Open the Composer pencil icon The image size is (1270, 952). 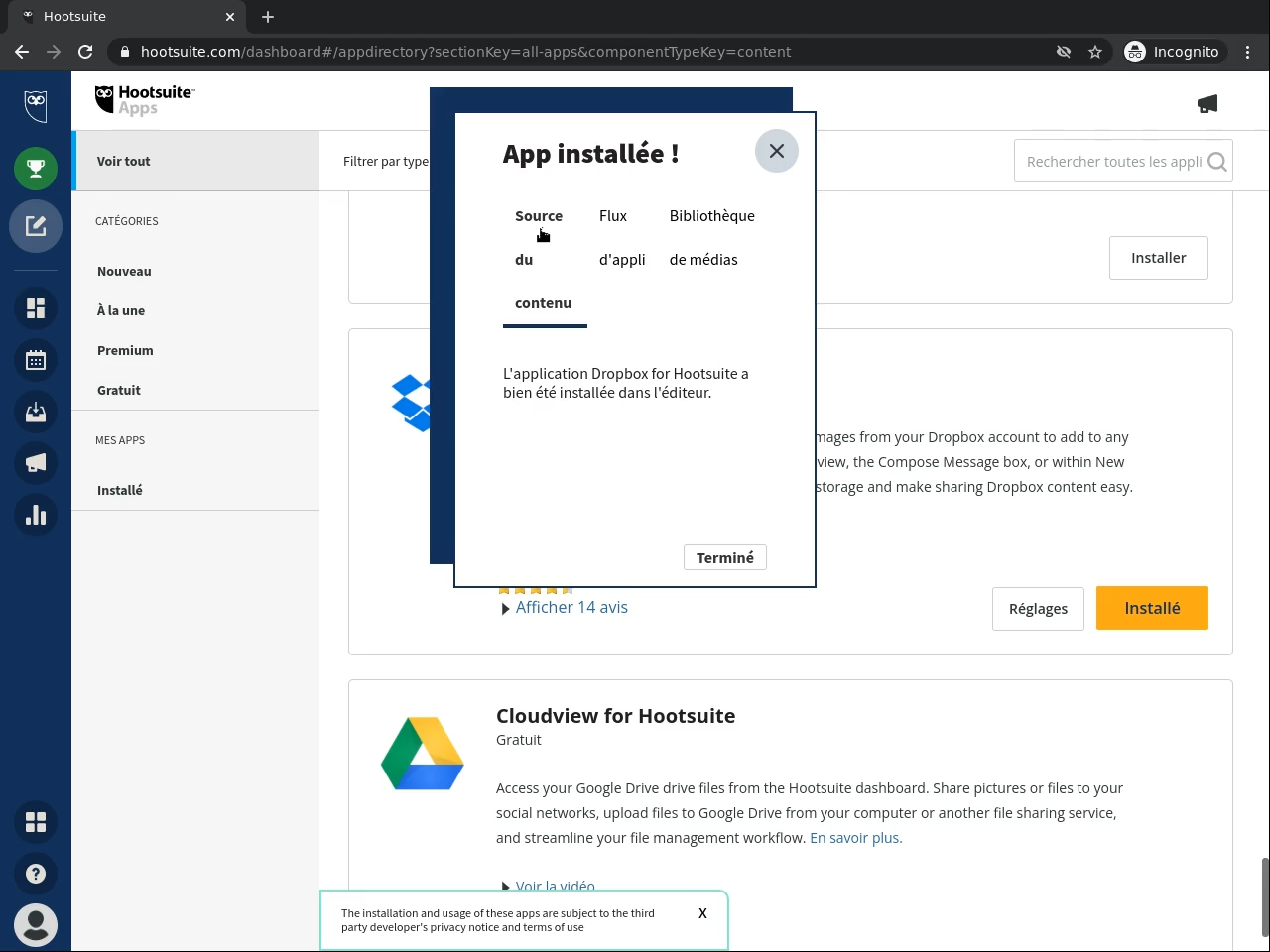[x=36, y=226]
